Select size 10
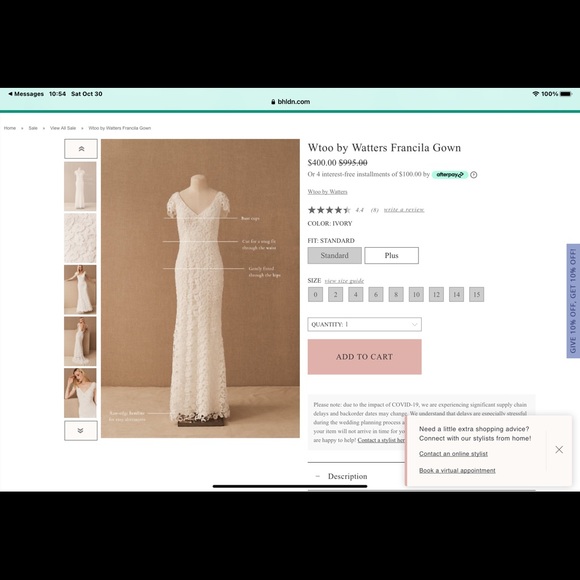Image resolution: width=580 pixels, height=580 pixels. click(x=416, y=294)
